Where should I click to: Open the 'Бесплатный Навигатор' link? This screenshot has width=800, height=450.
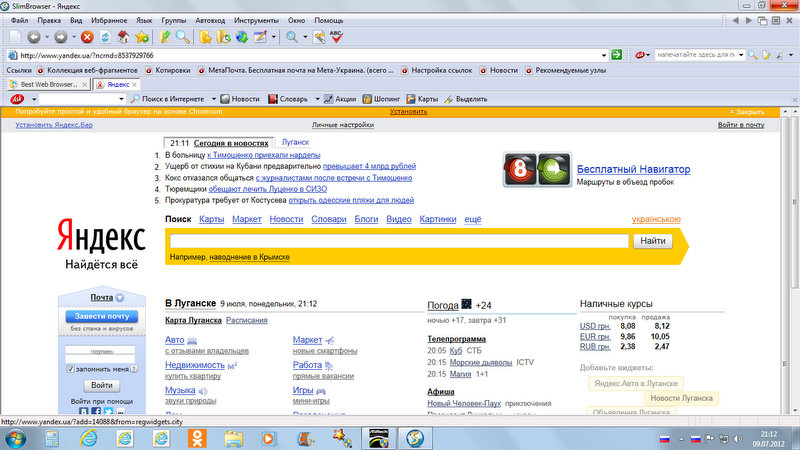coord(633,169)
